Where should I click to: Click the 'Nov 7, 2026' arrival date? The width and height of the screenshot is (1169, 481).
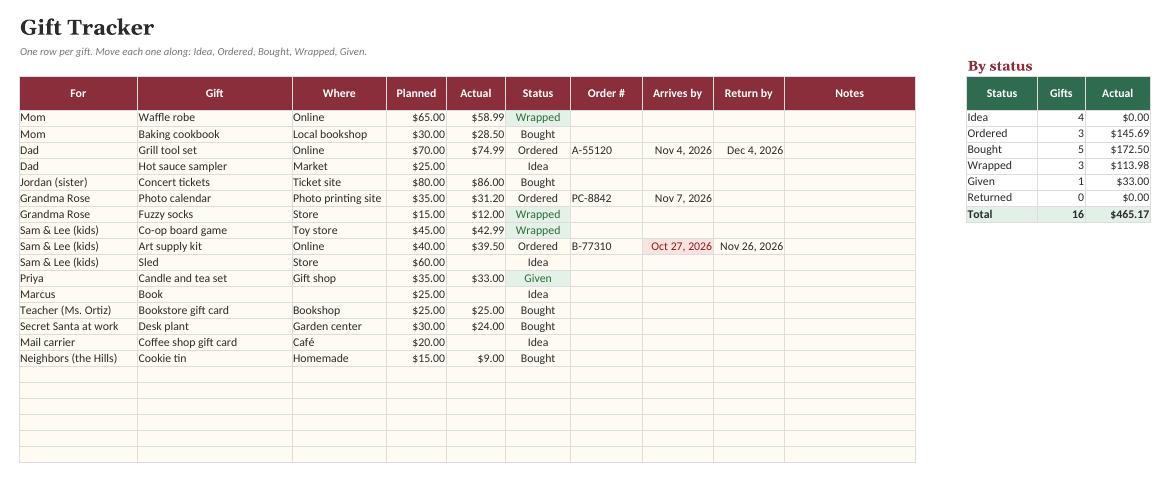click(x=678, y=198)
